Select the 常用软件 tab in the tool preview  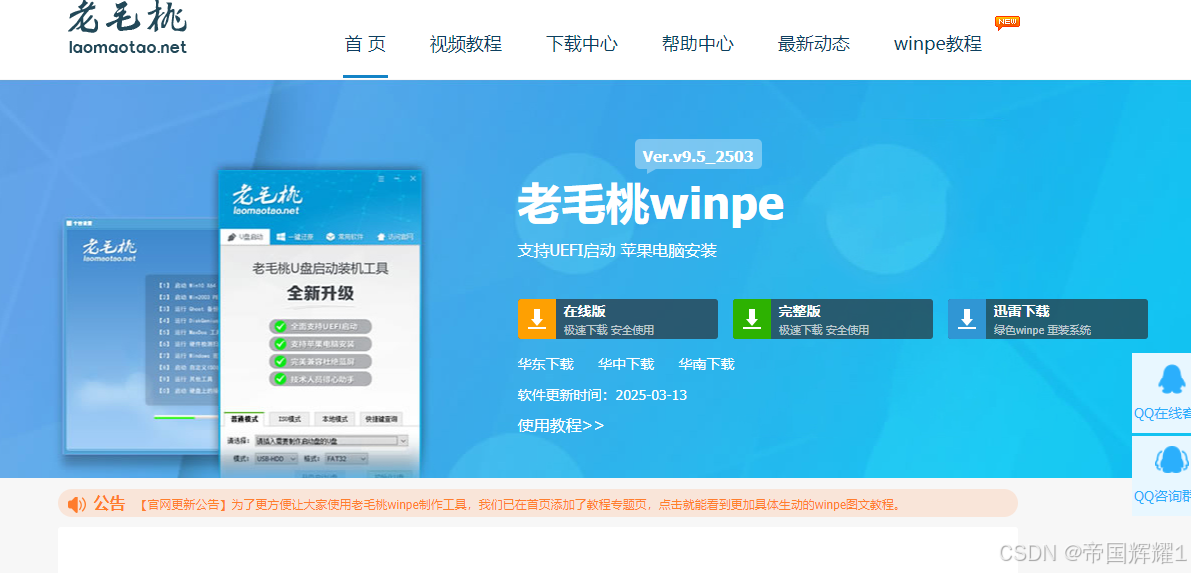(x=343, y=237)
